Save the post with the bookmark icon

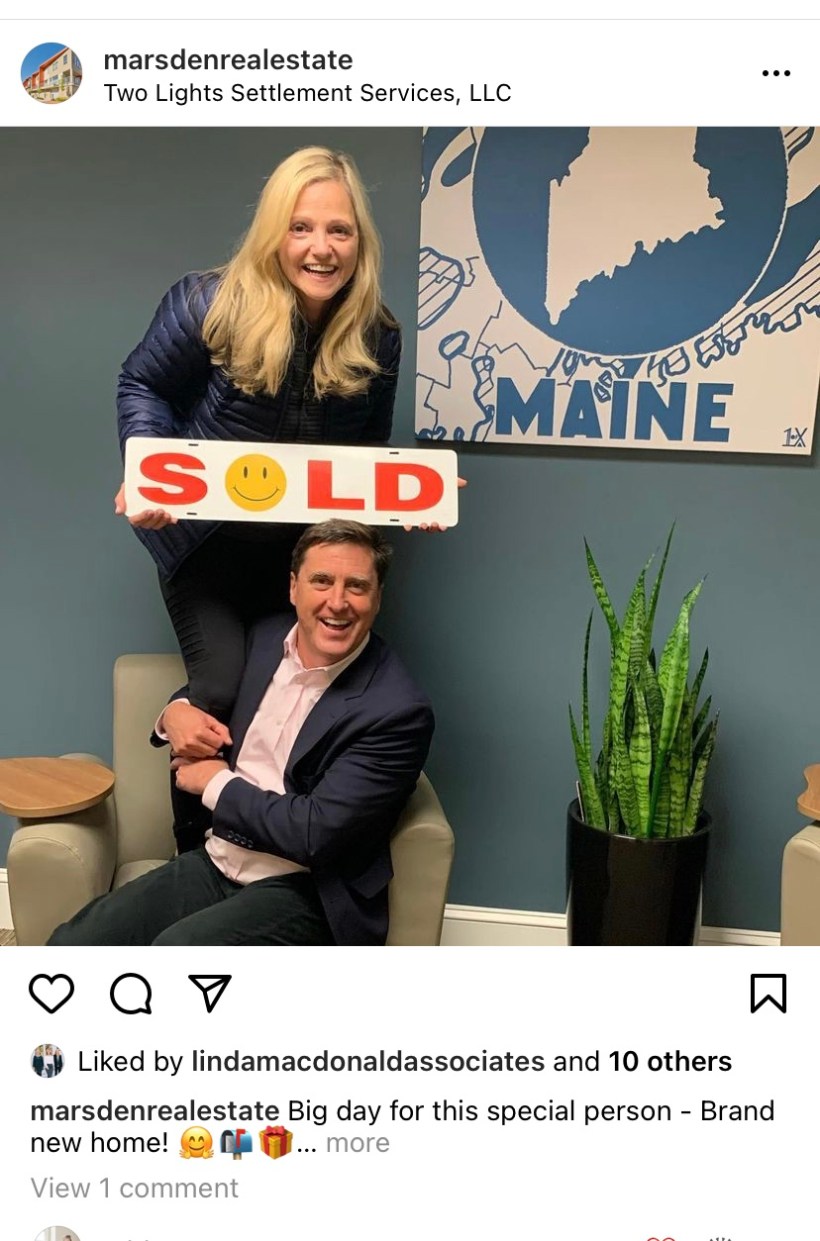pos(768,994)
